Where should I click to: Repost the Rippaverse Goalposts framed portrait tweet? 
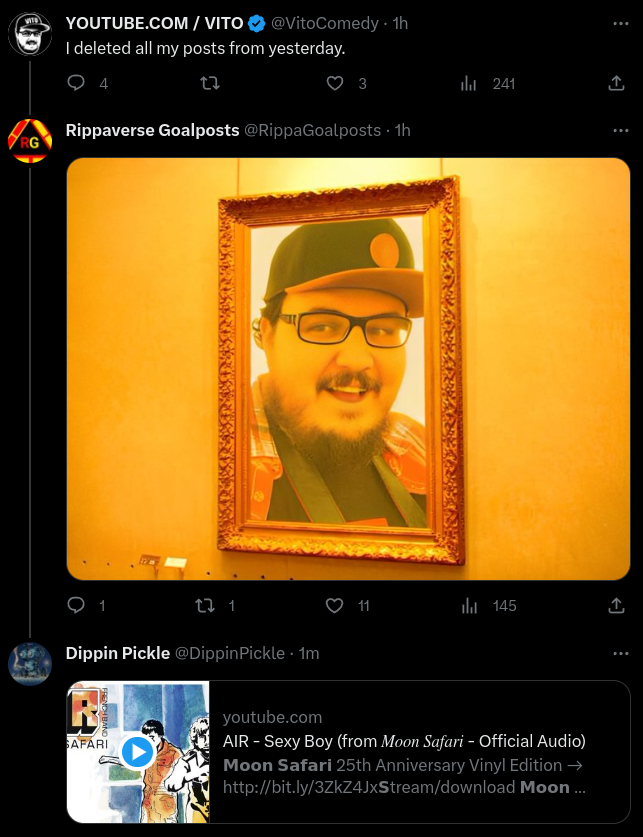coord(205,605)
